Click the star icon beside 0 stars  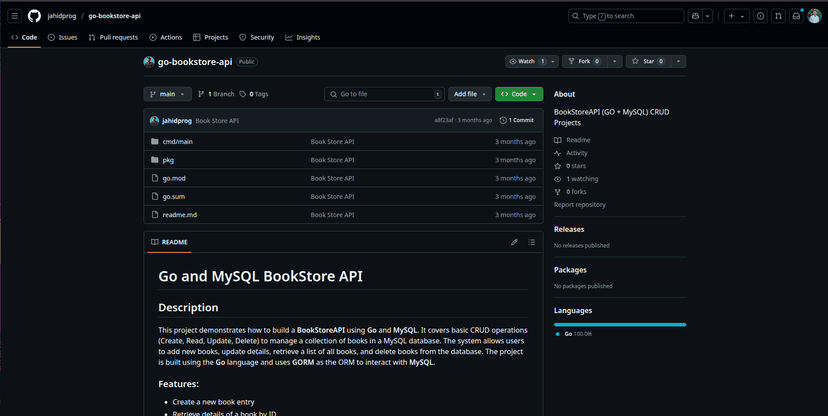[x=558, y=166]
